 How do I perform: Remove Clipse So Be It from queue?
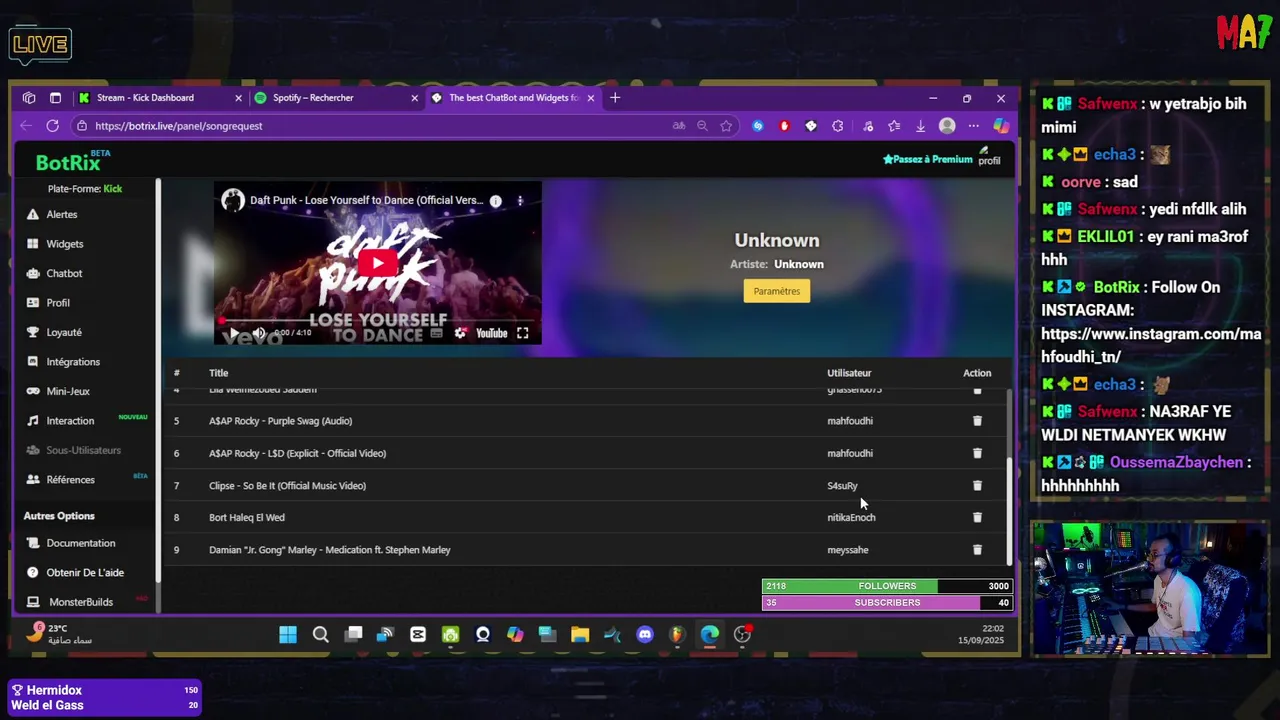[977, 485]
